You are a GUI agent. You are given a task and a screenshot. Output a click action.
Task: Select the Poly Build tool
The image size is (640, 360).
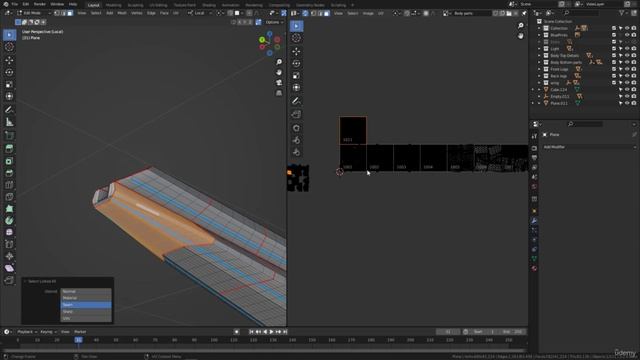click(9, 209)
